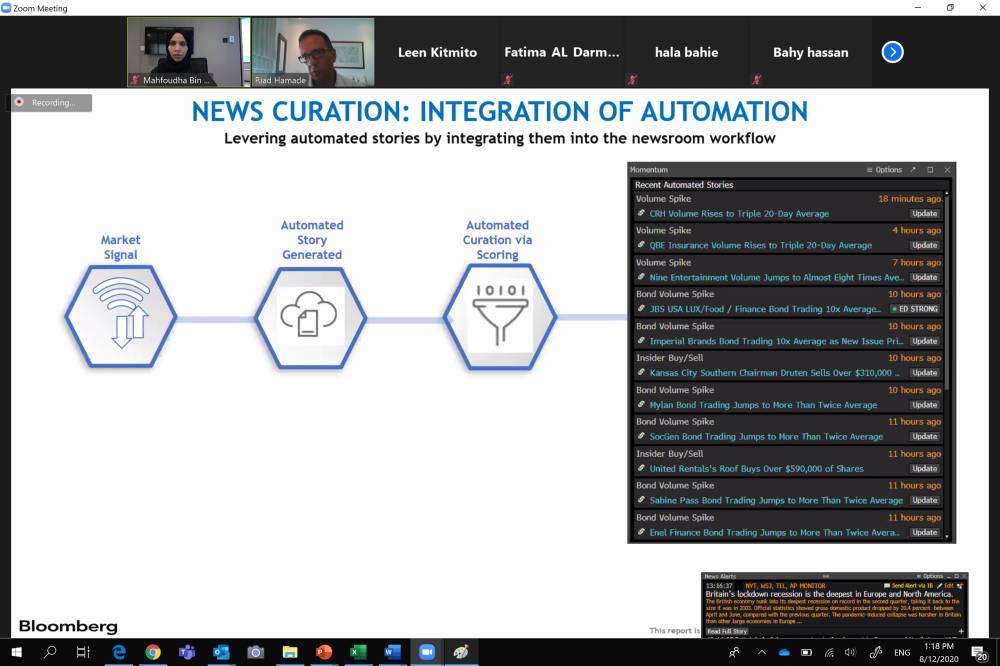
Task: Open File Explorer from the taskbar
Action: 289,652
